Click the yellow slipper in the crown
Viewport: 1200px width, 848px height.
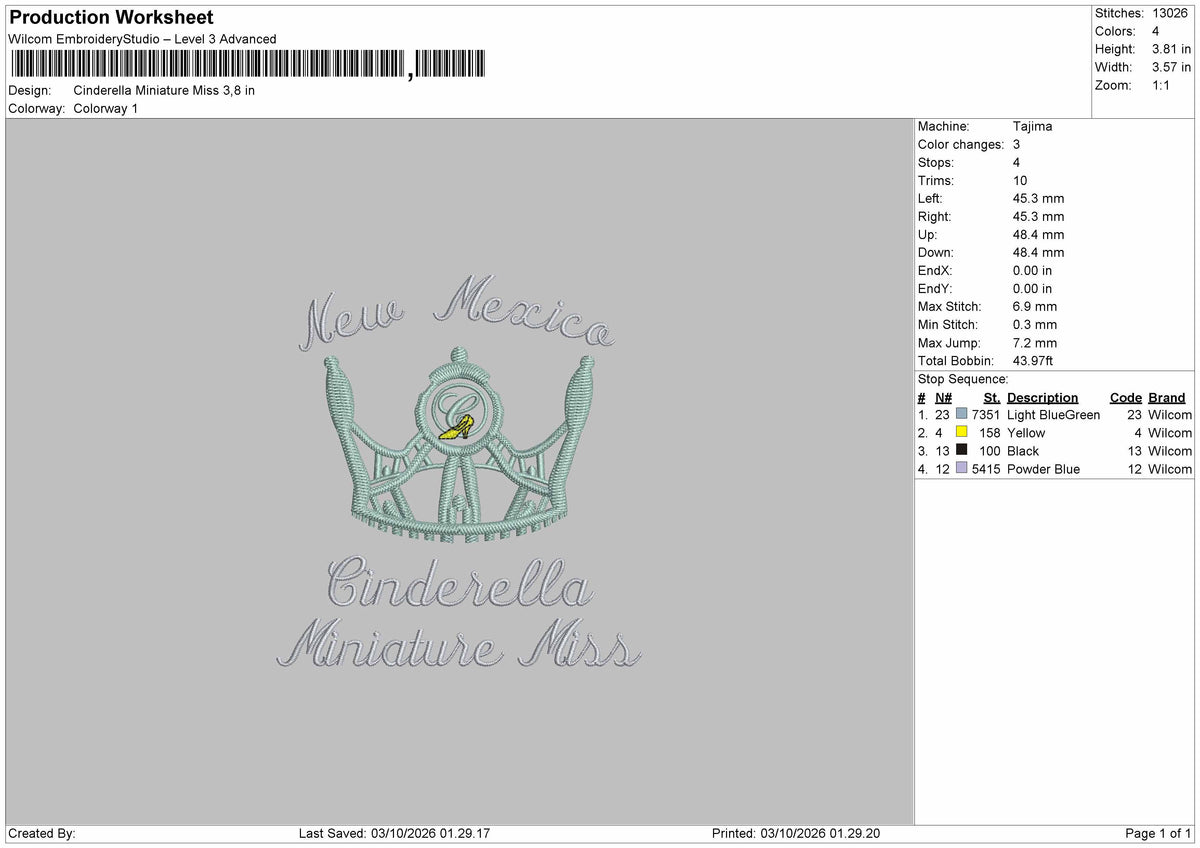[457, 429]
